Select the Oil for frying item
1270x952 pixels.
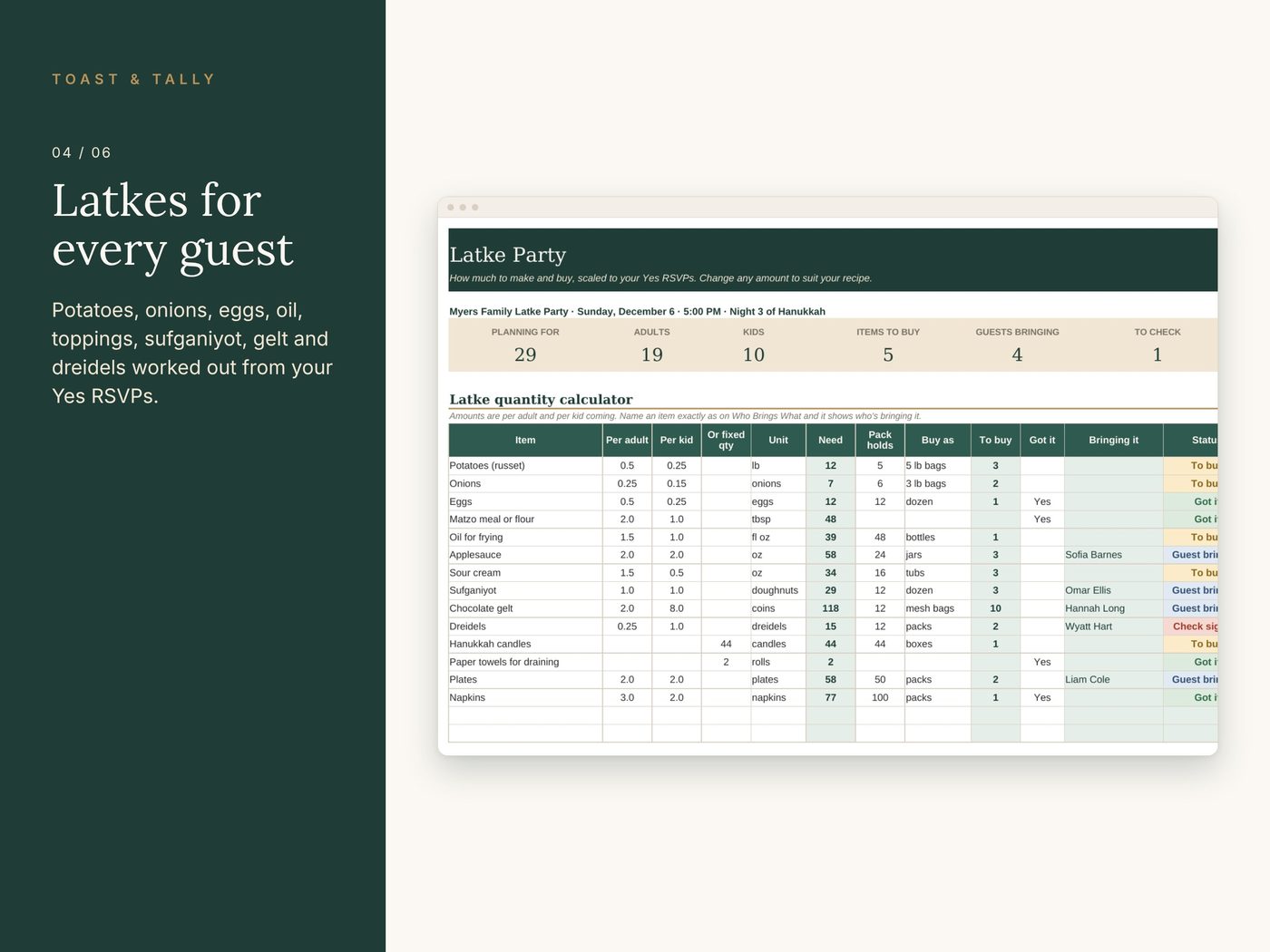(525, 538)
